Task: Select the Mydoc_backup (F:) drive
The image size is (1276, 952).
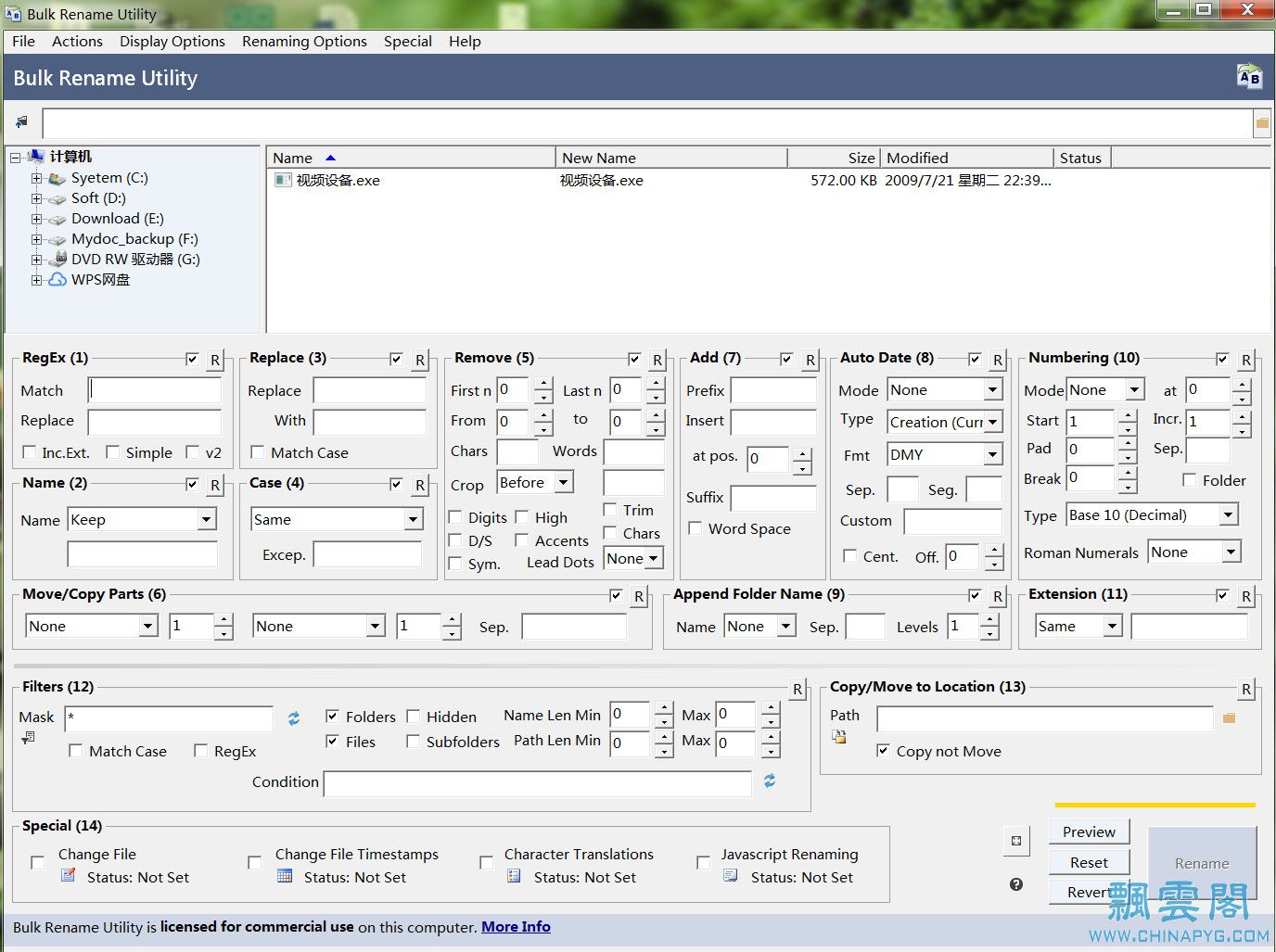Action: [134, 239]
